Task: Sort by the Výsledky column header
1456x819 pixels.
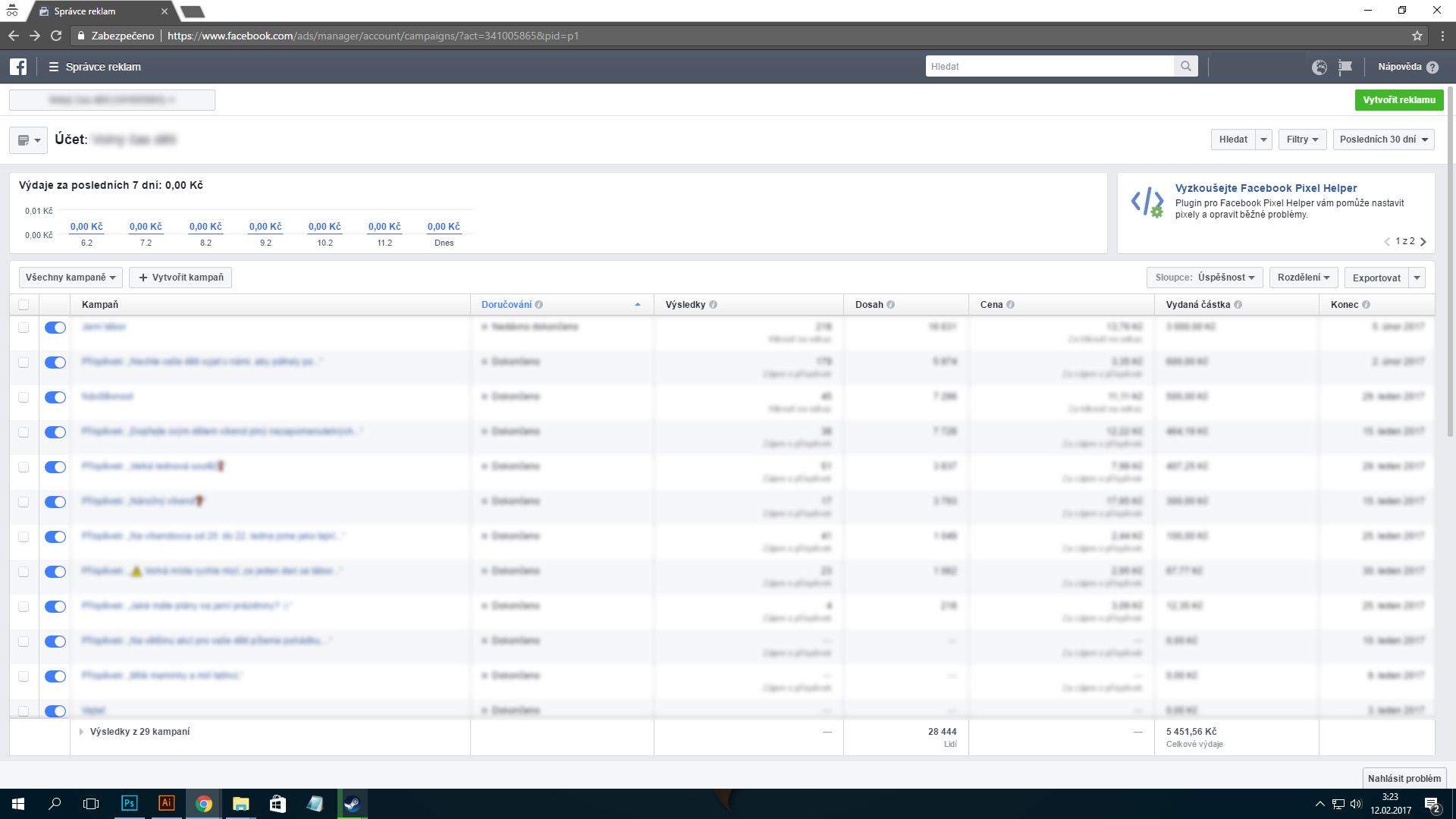Action: point(686,305)
